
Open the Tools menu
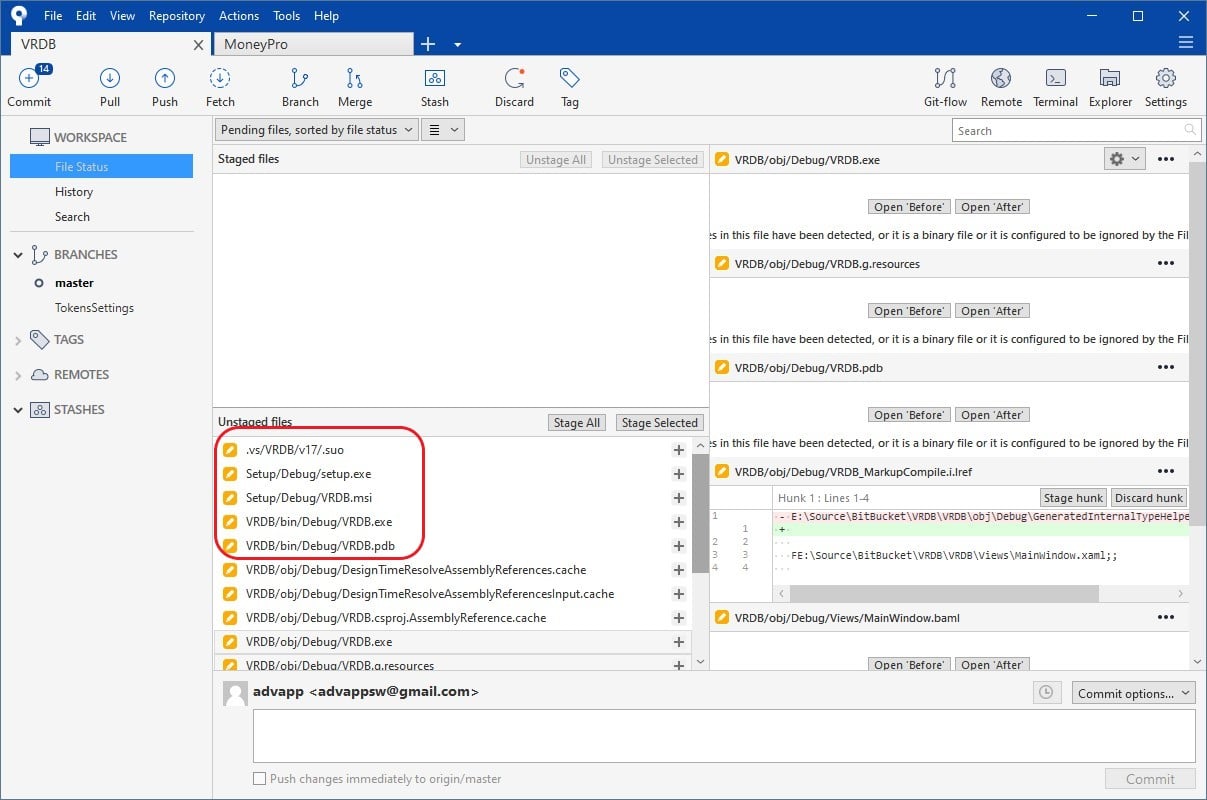[x=287, y=16]
